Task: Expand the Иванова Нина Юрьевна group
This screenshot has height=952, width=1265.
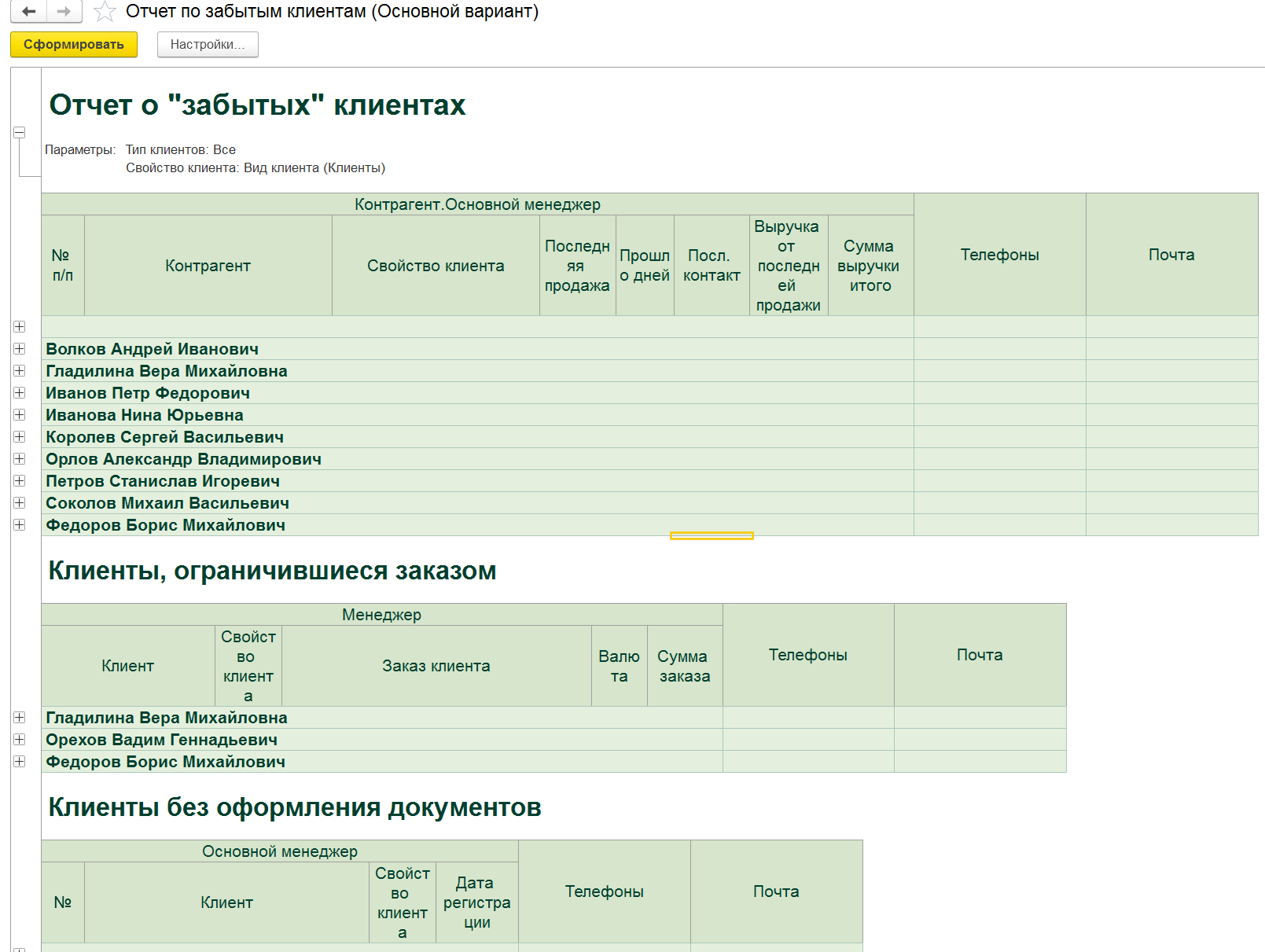Action: (x=20, y=415)
